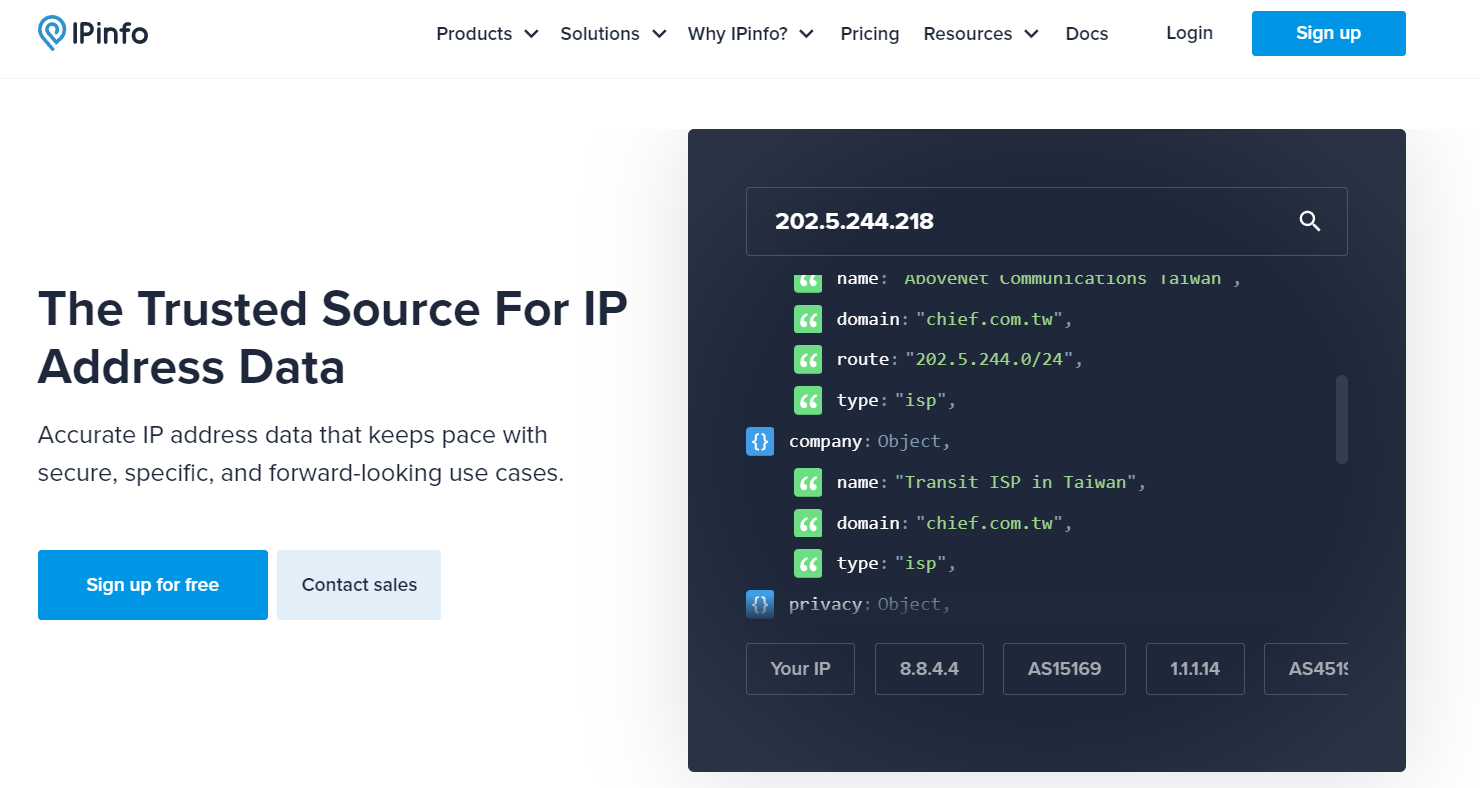The height and width of the screenshot is (788, 1480).
Task: Select the Pricing navigation item
Action: [869, 33]
